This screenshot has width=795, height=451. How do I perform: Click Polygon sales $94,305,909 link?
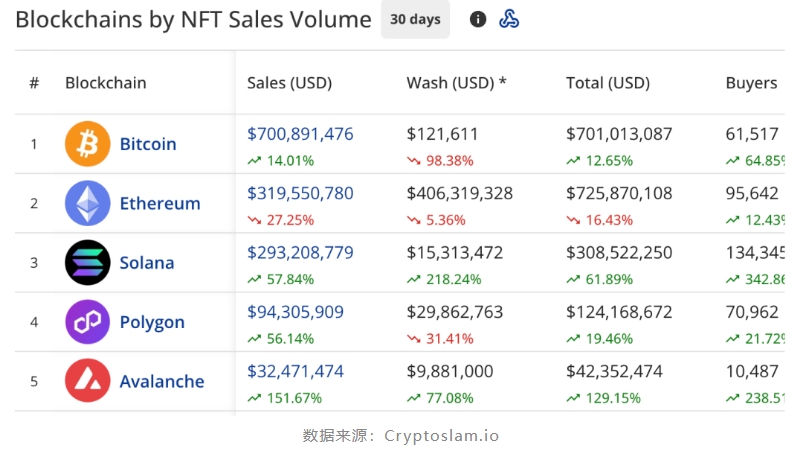[x=295, y=312]
